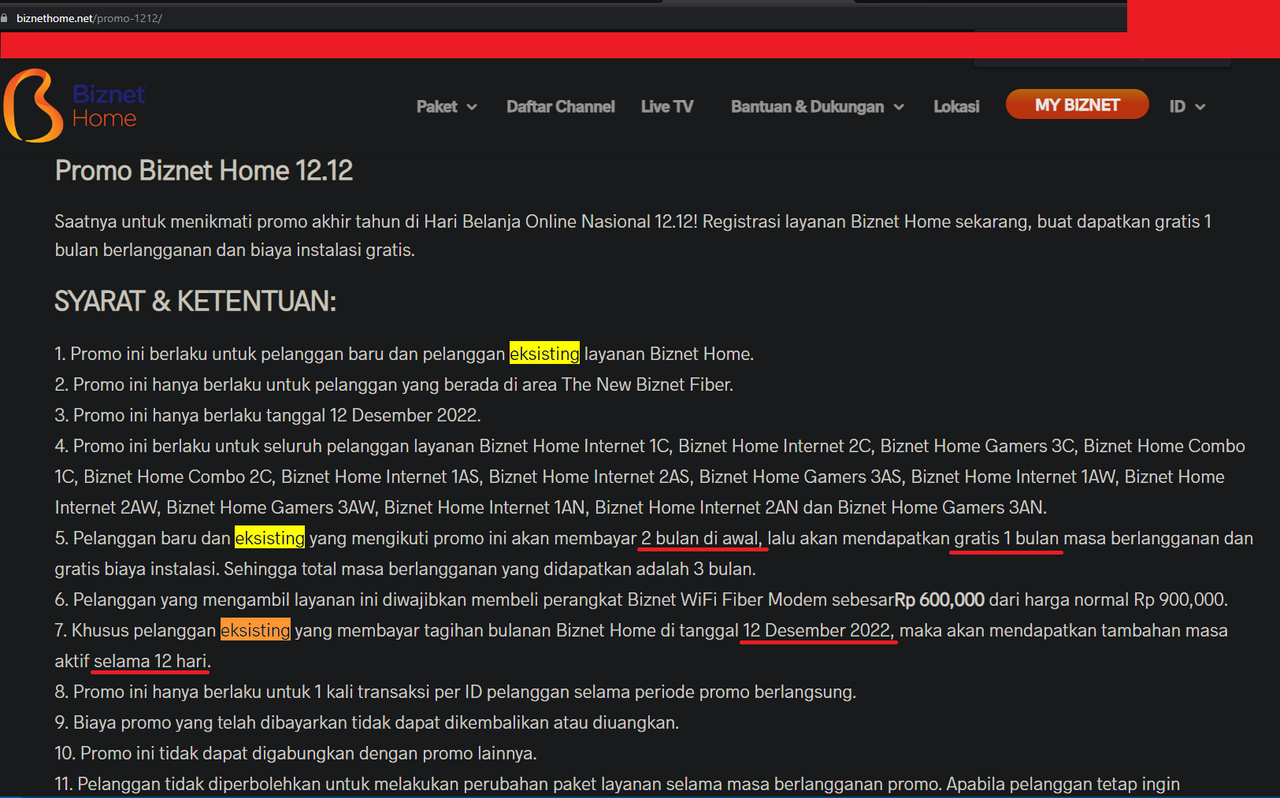This screenshot has height=798, width=1280.
Task: Click the underlined text gratis 1 bulan
Action: click(1006, 538)
